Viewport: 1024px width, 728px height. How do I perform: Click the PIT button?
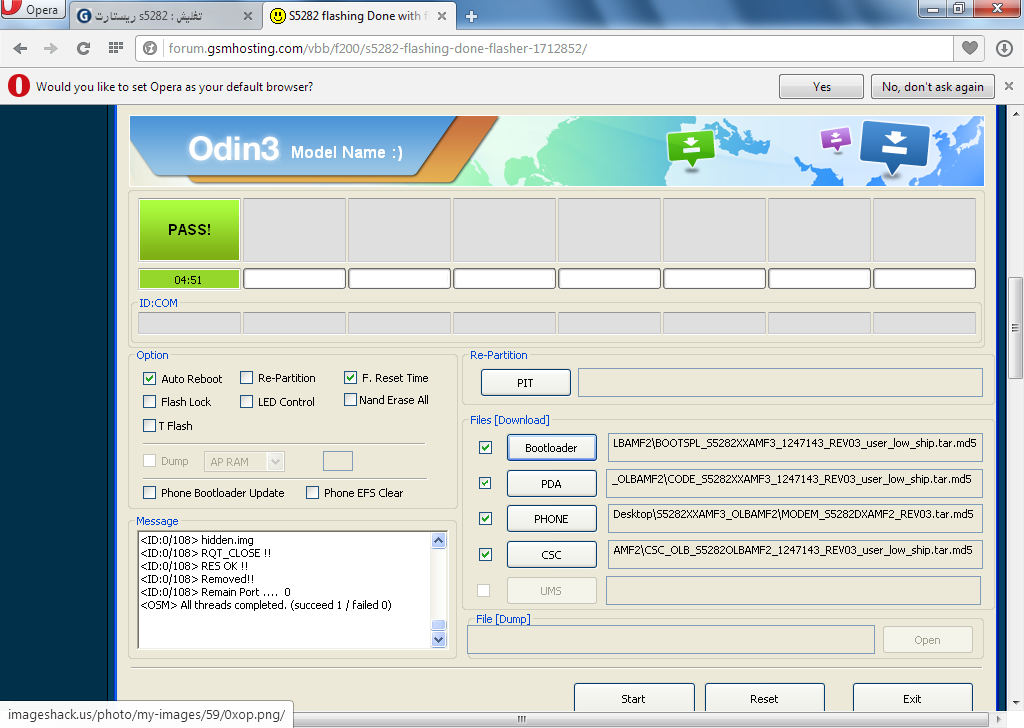click(x=526, y=383)
